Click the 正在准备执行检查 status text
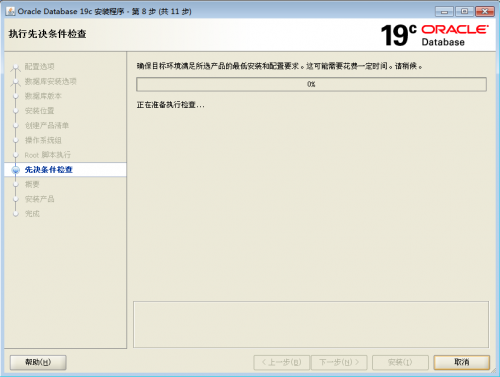 point(170,105)
